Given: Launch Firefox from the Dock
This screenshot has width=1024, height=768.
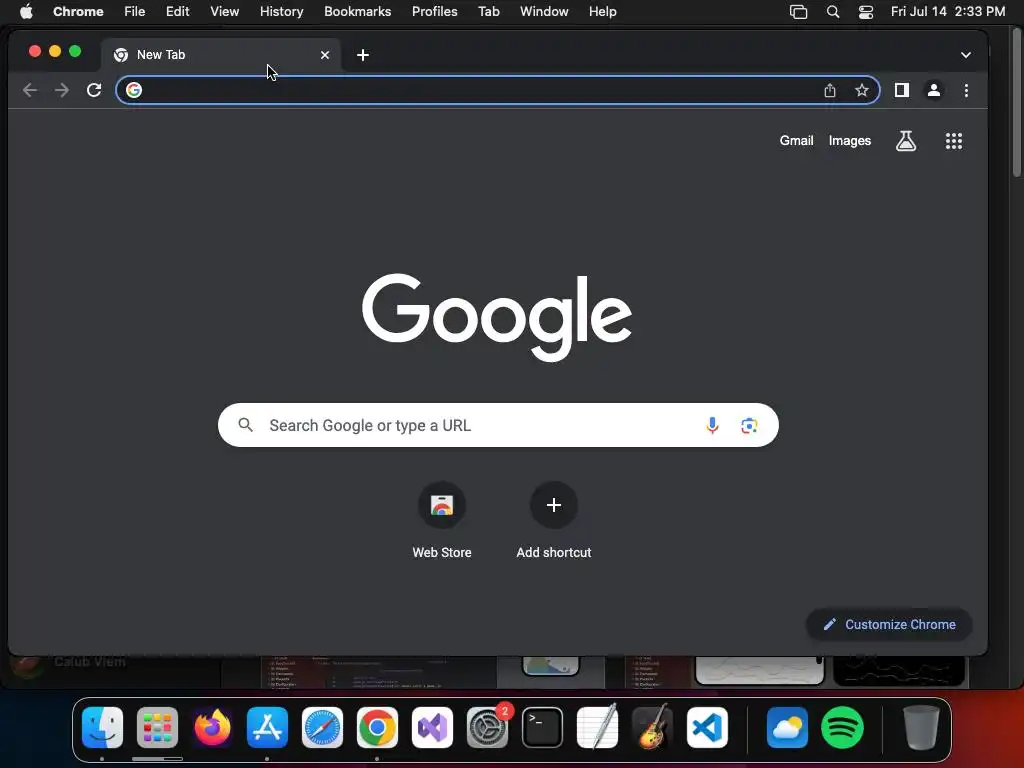Looking at the screenshot, I should (x=212, y=728).
